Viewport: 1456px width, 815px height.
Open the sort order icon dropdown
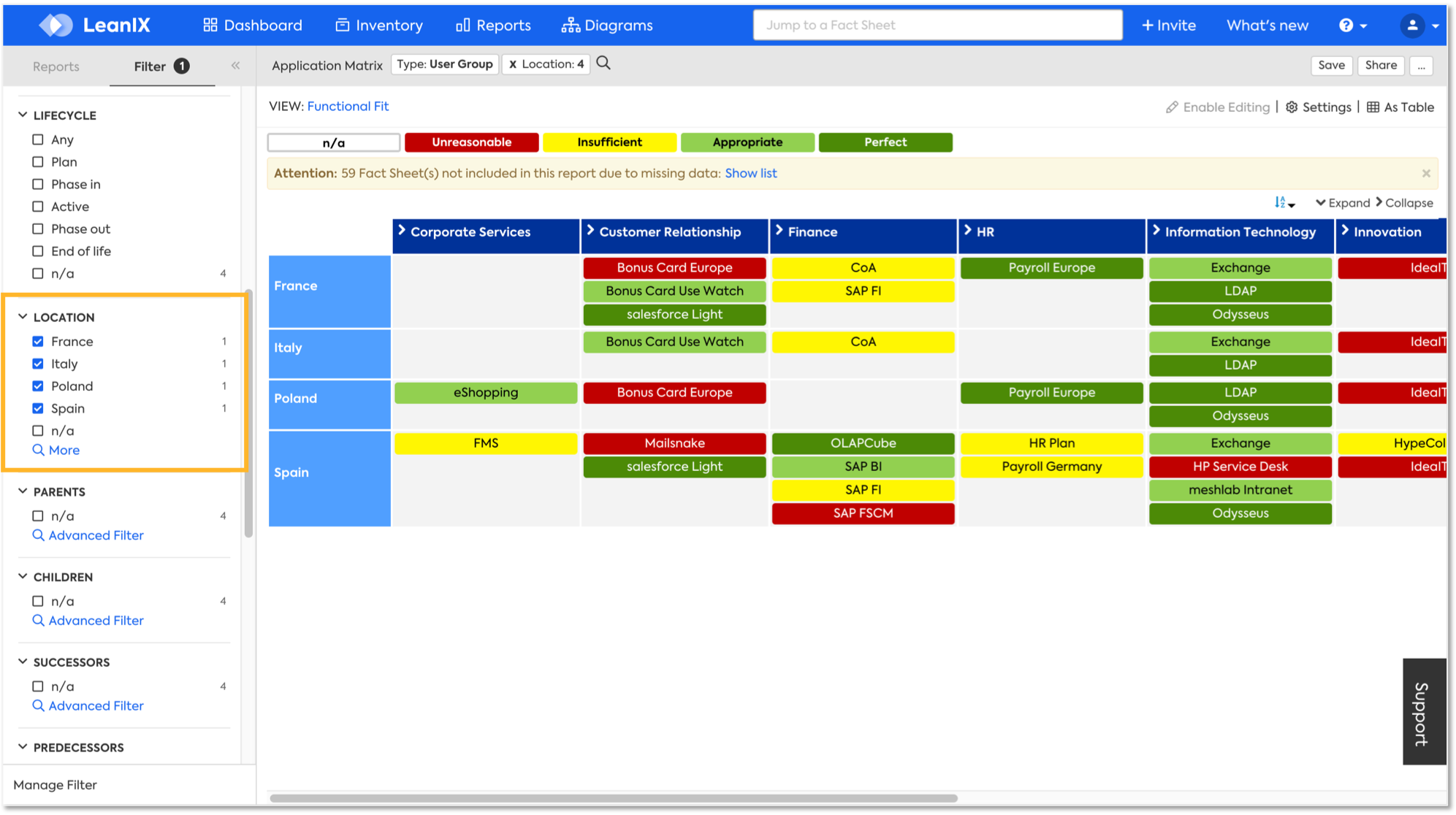coord(1284,203)
